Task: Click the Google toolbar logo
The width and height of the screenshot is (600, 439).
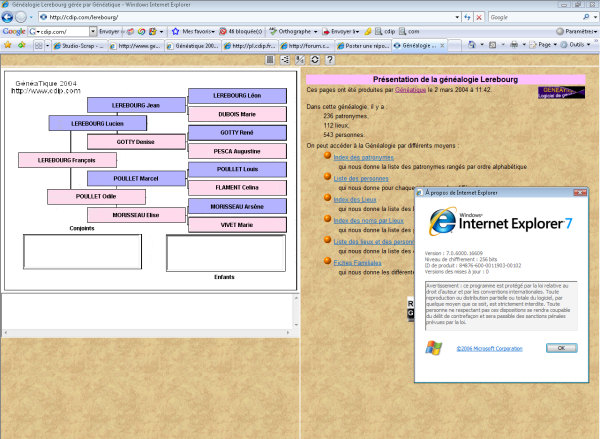Action: [14, 31]
